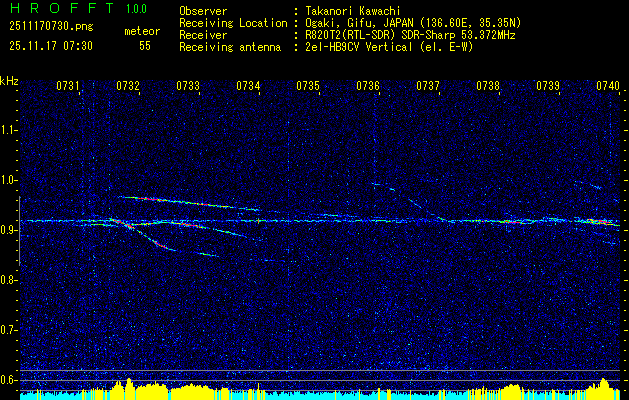This screenshot has width=629, height=400.
Task: Click the 0733 time marker
Action: click(x=188, y=86)
